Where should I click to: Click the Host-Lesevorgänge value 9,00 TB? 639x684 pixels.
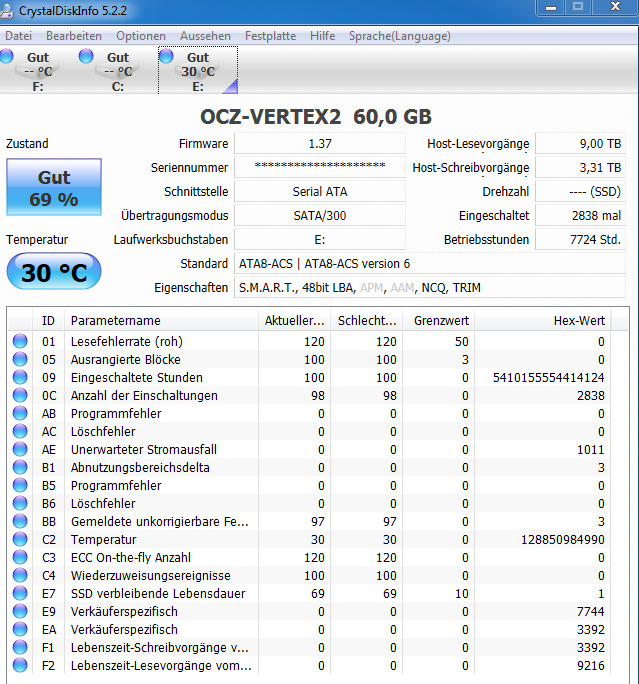click(x=581, y=144)
